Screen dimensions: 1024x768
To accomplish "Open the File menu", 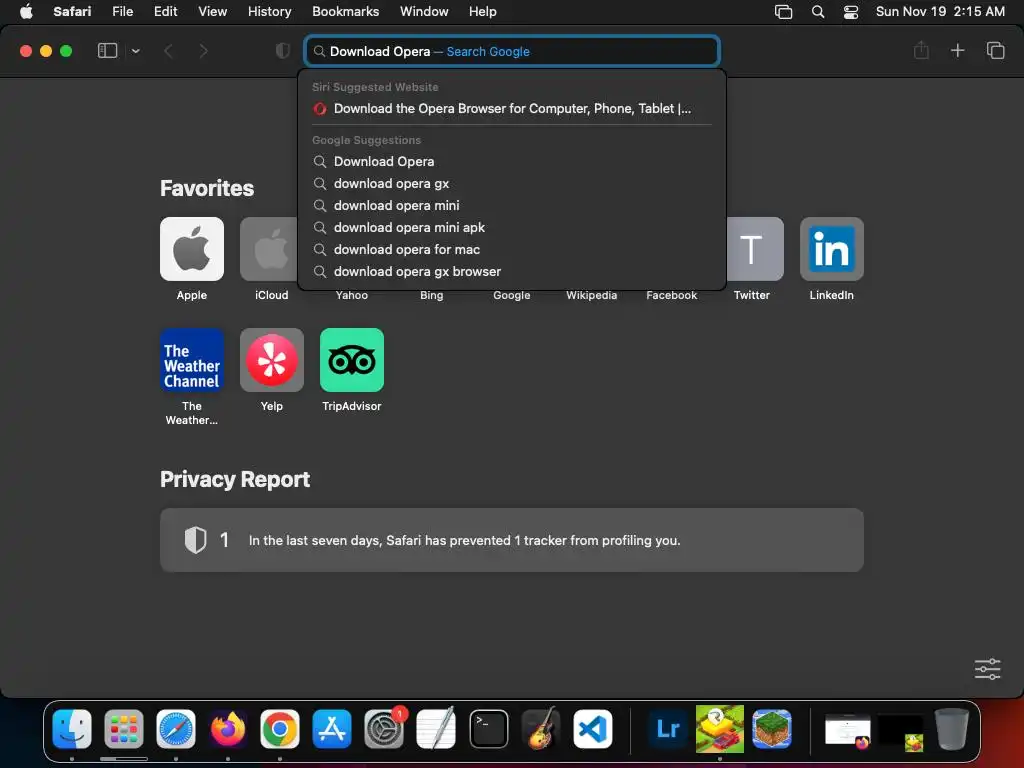I will [x=122, y=11].
